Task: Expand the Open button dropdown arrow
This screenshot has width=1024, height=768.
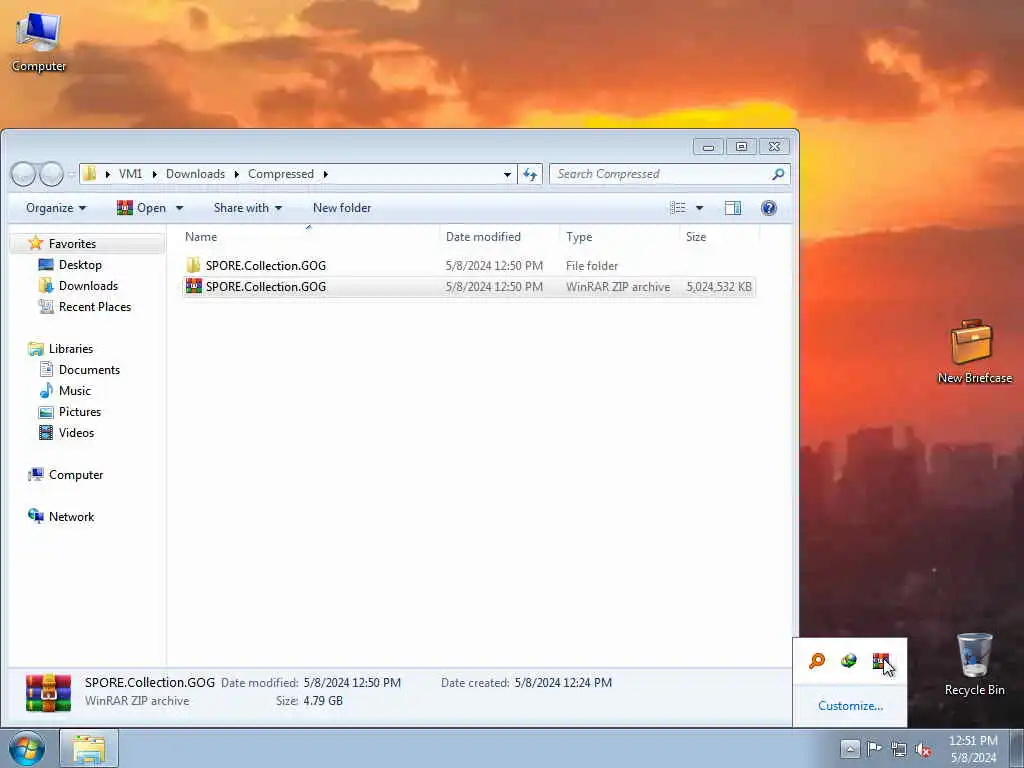Action: click(x=180, y=208)
